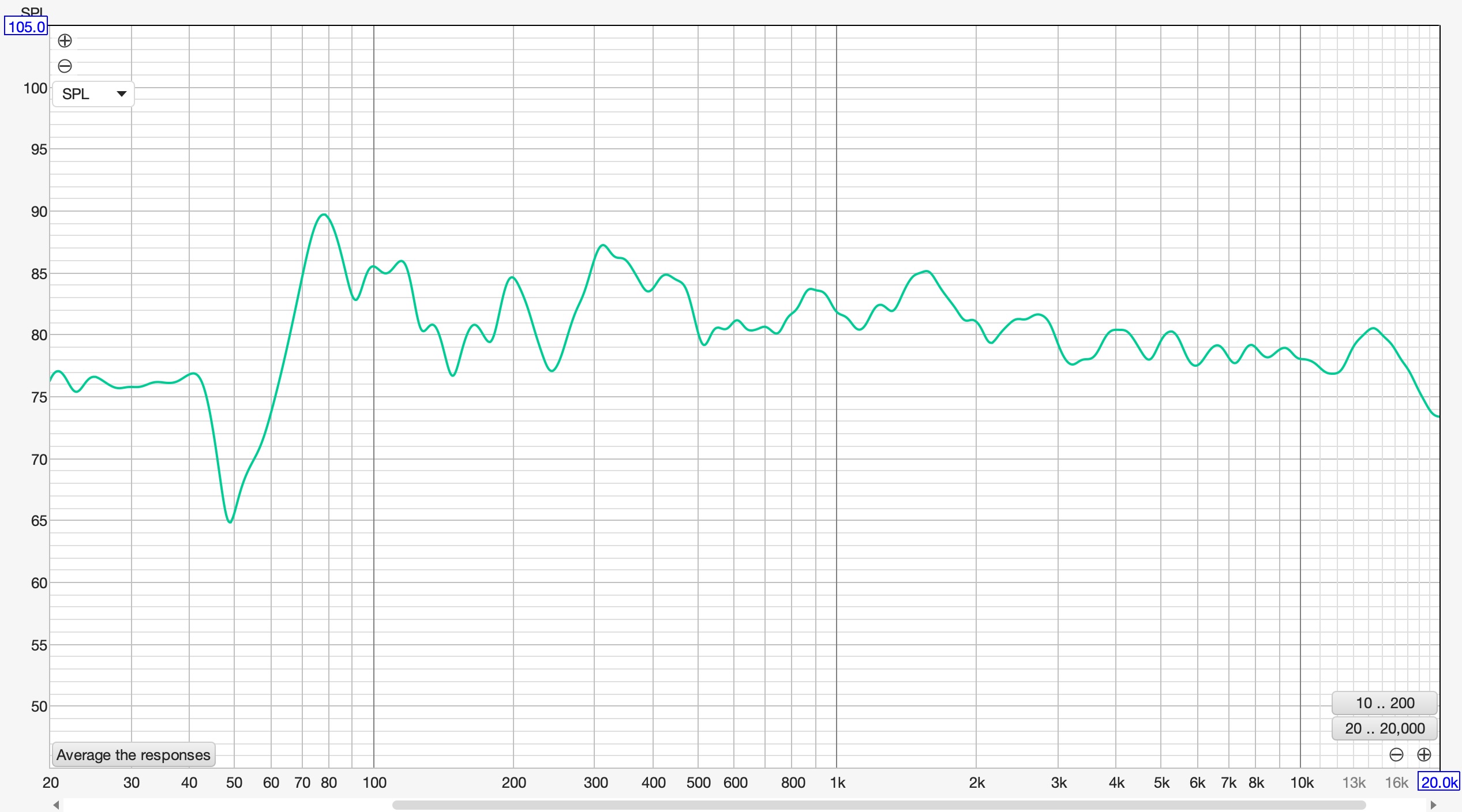Zoom in horizontal axis with plus icon
This screenshot has height=812, width=1462.
pyautogui.click(x=1424, y=754)
